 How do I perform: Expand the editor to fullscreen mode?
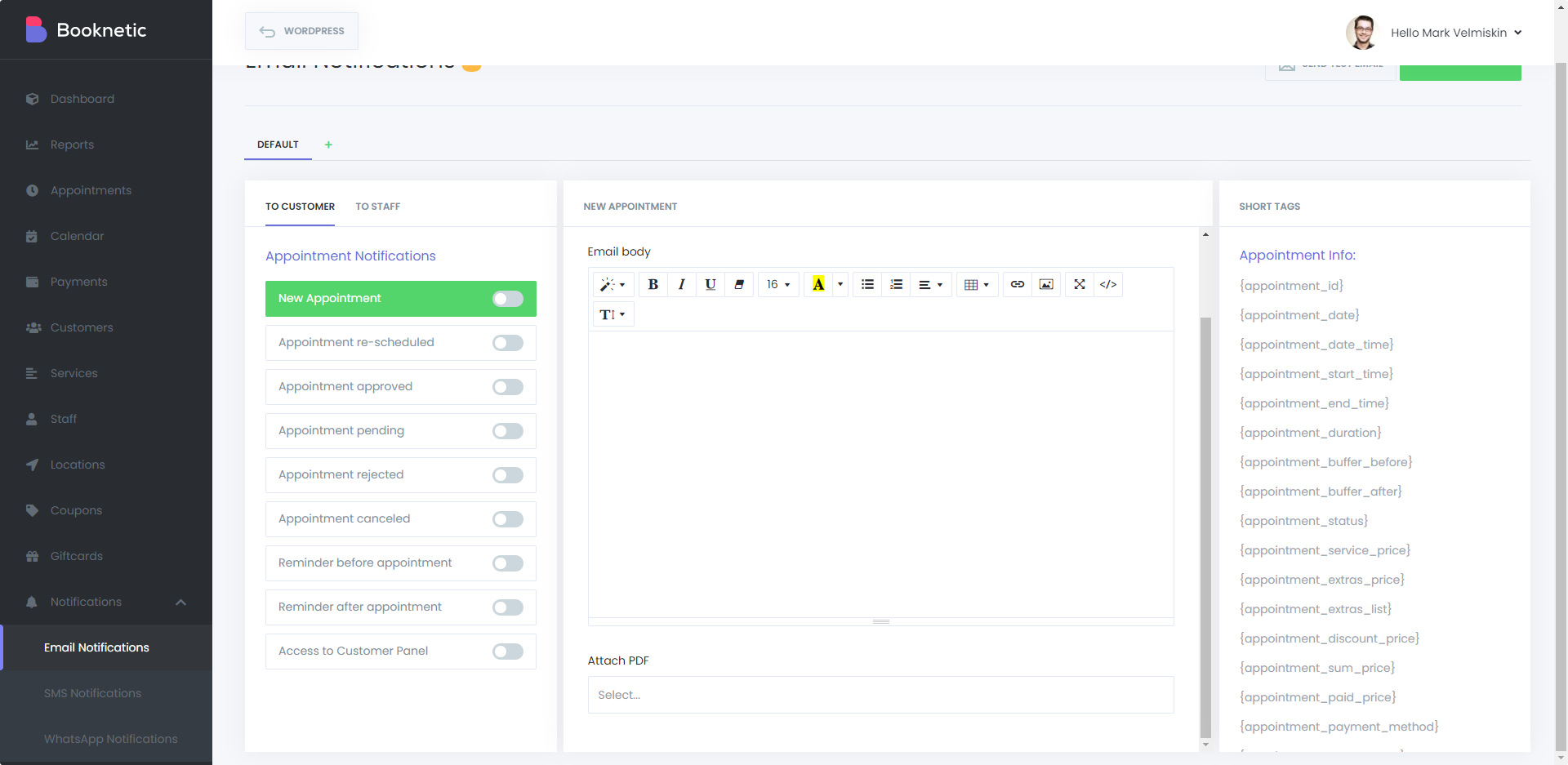1079,284
